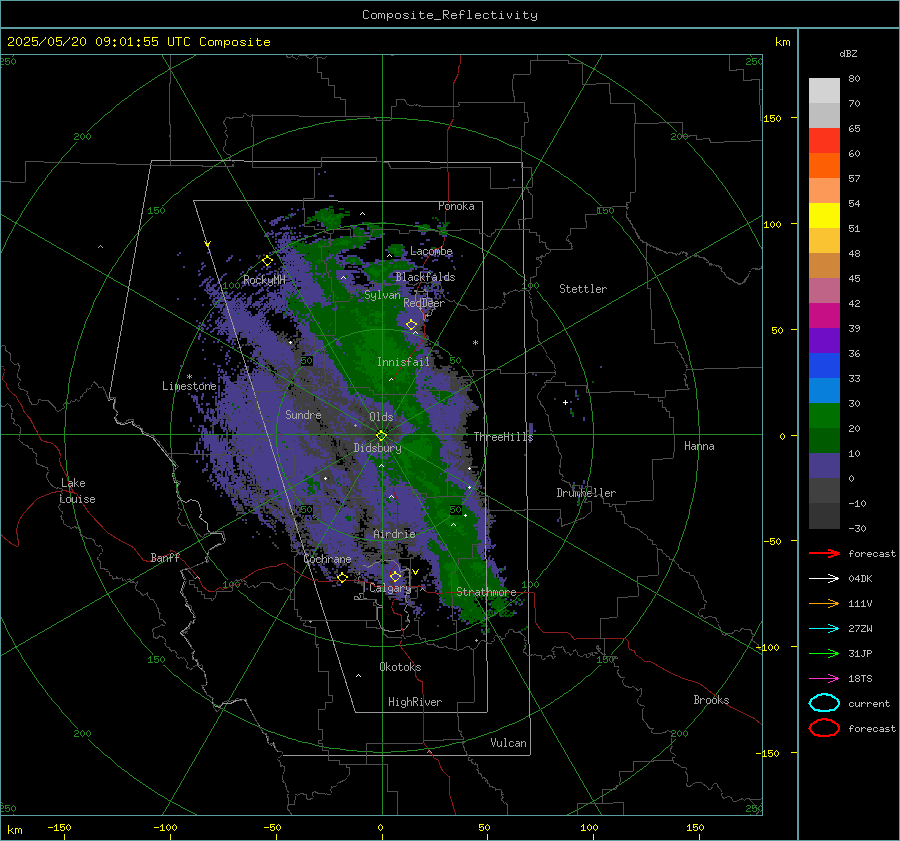Click the Sundre town label
The height and width of the screenshot is (841, 900).
coord(303,414)
